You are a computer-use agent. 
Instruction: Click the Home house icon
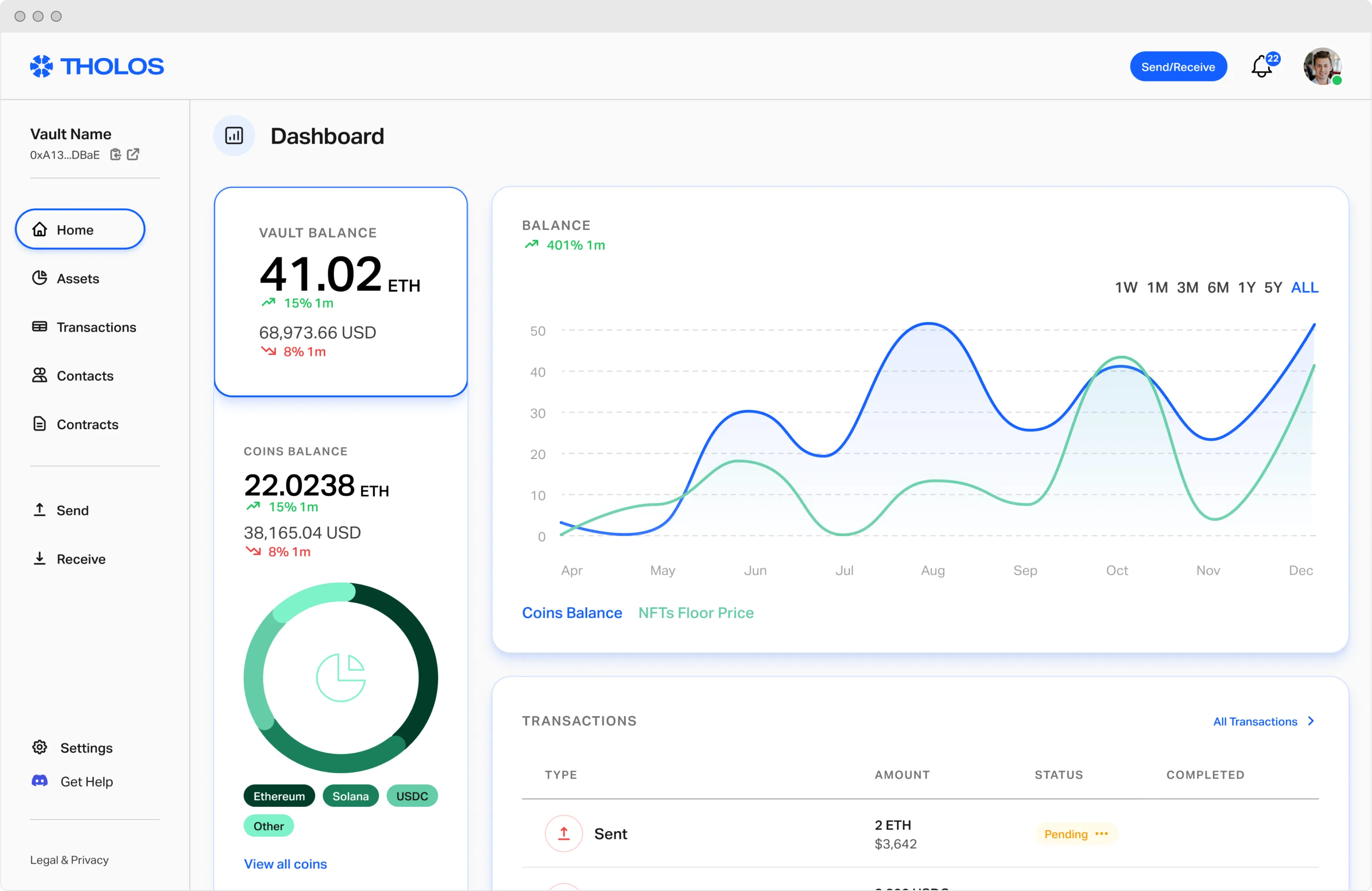point(39,229)
